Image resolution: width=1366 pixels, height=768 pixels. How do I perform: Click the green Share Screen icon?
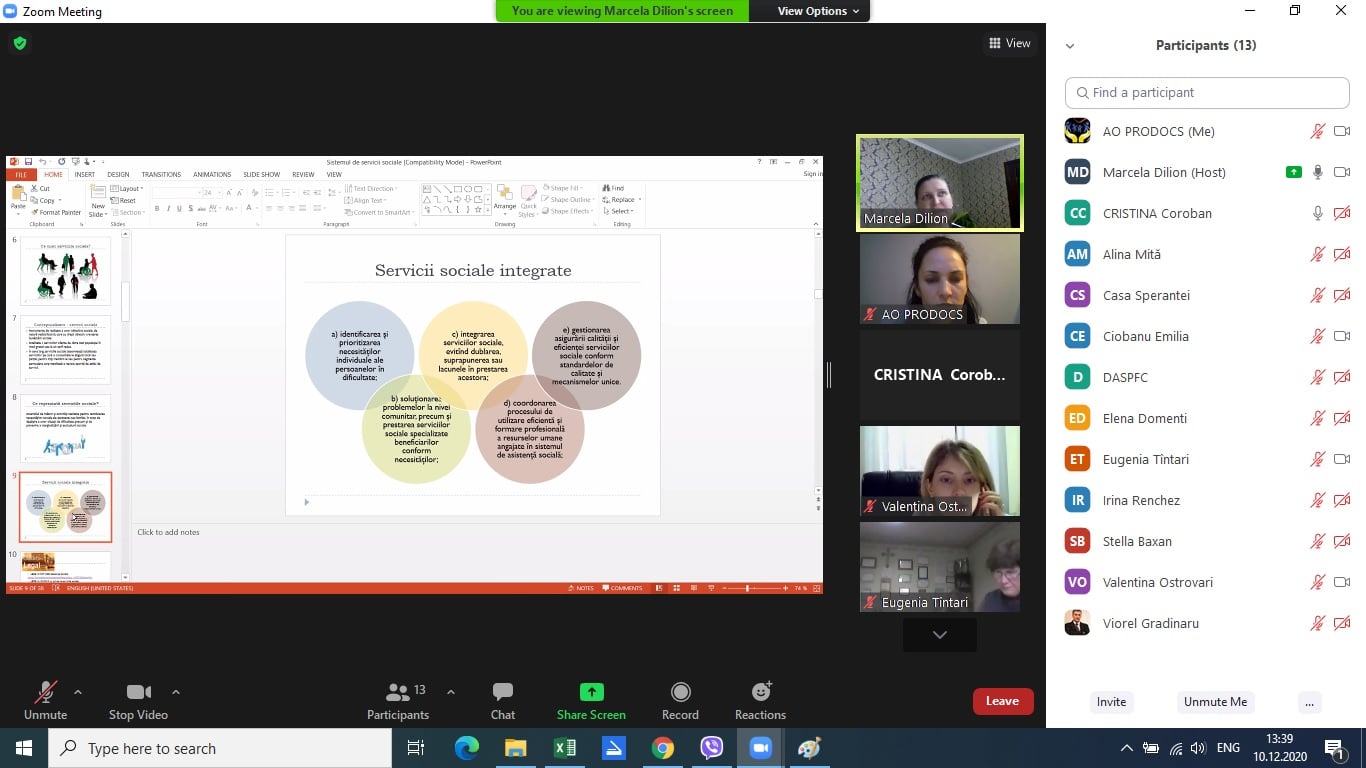pos(592,692)
